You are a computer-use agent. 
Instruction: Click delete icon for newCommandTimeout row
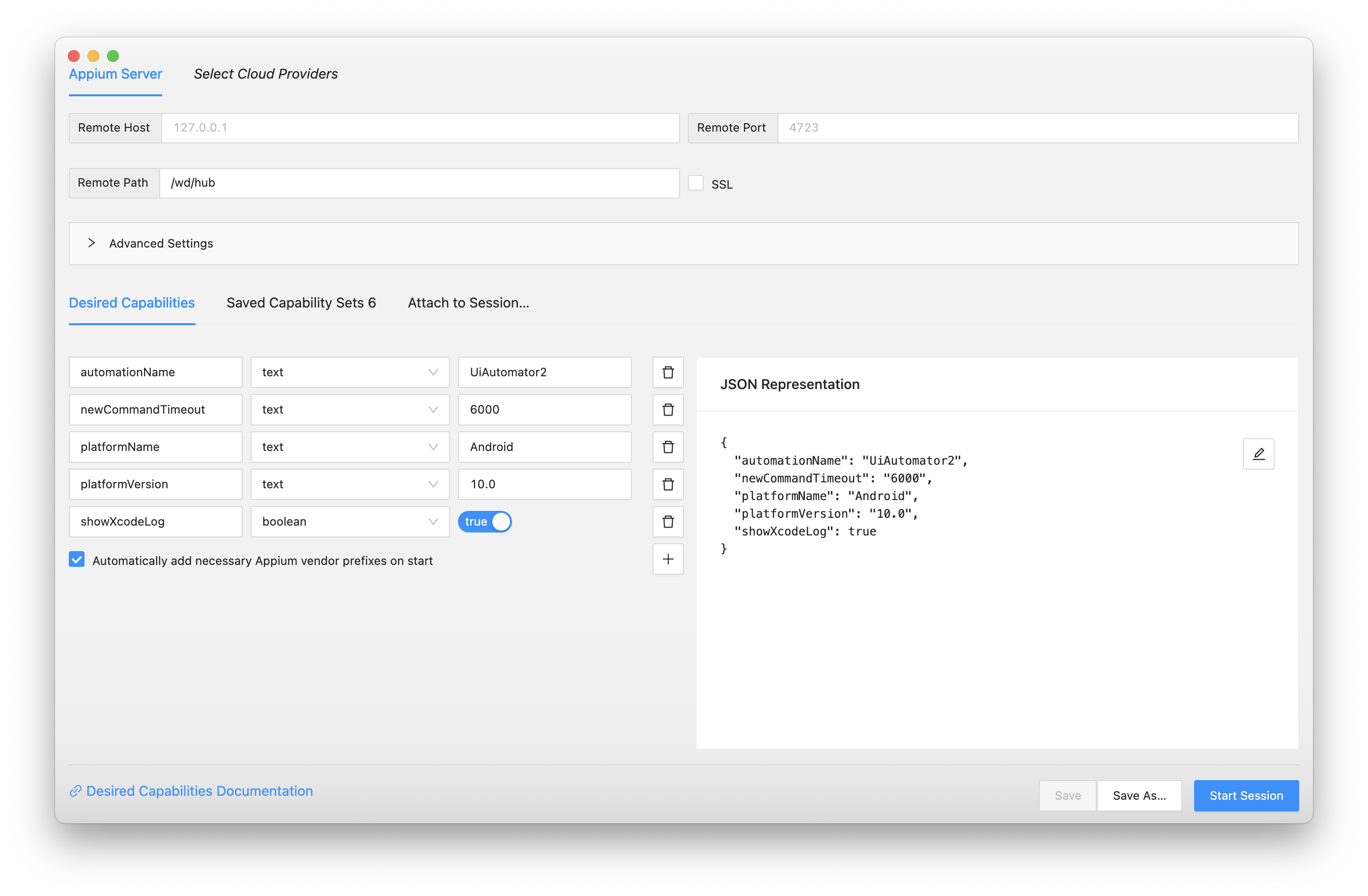tap(668, 409)
